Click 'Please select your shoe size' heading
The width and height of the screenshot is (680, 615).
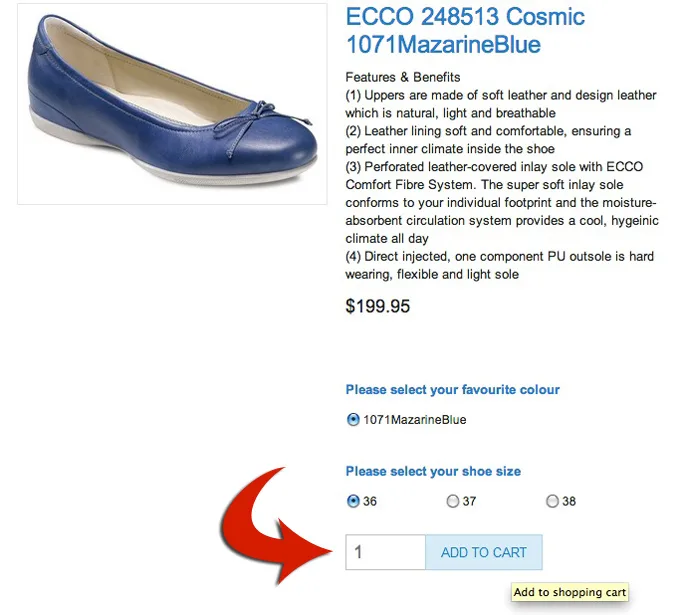click(433, 471)
